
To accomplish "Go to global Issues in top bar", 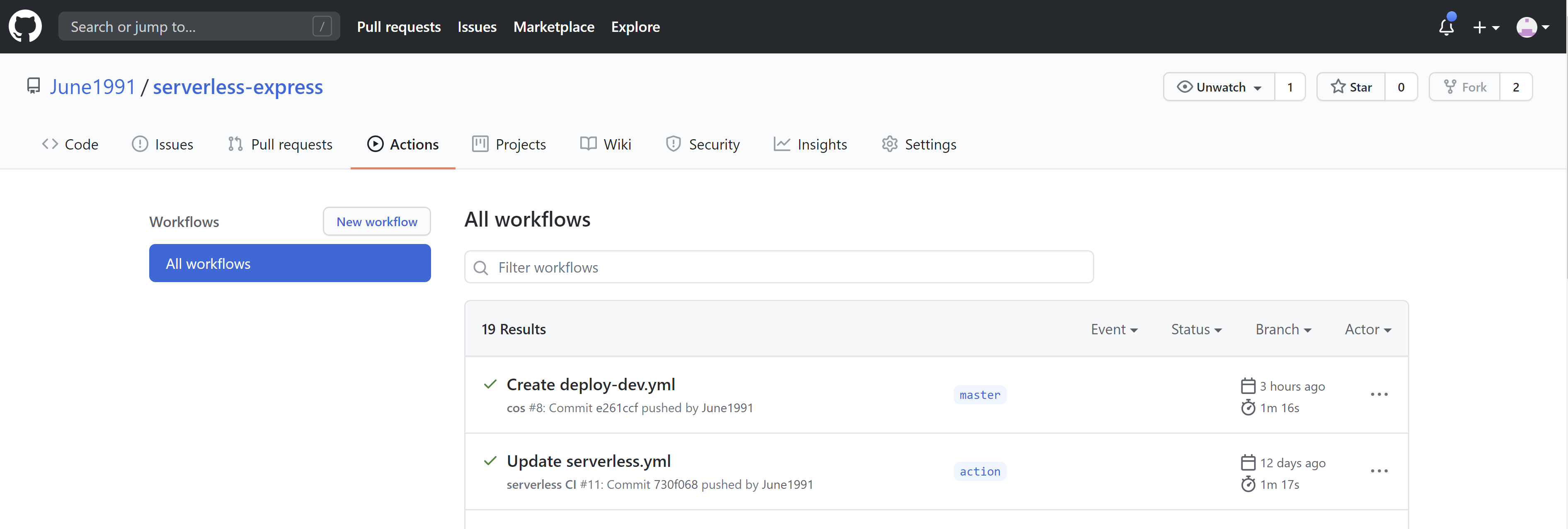I will click(x=477, y=27).
